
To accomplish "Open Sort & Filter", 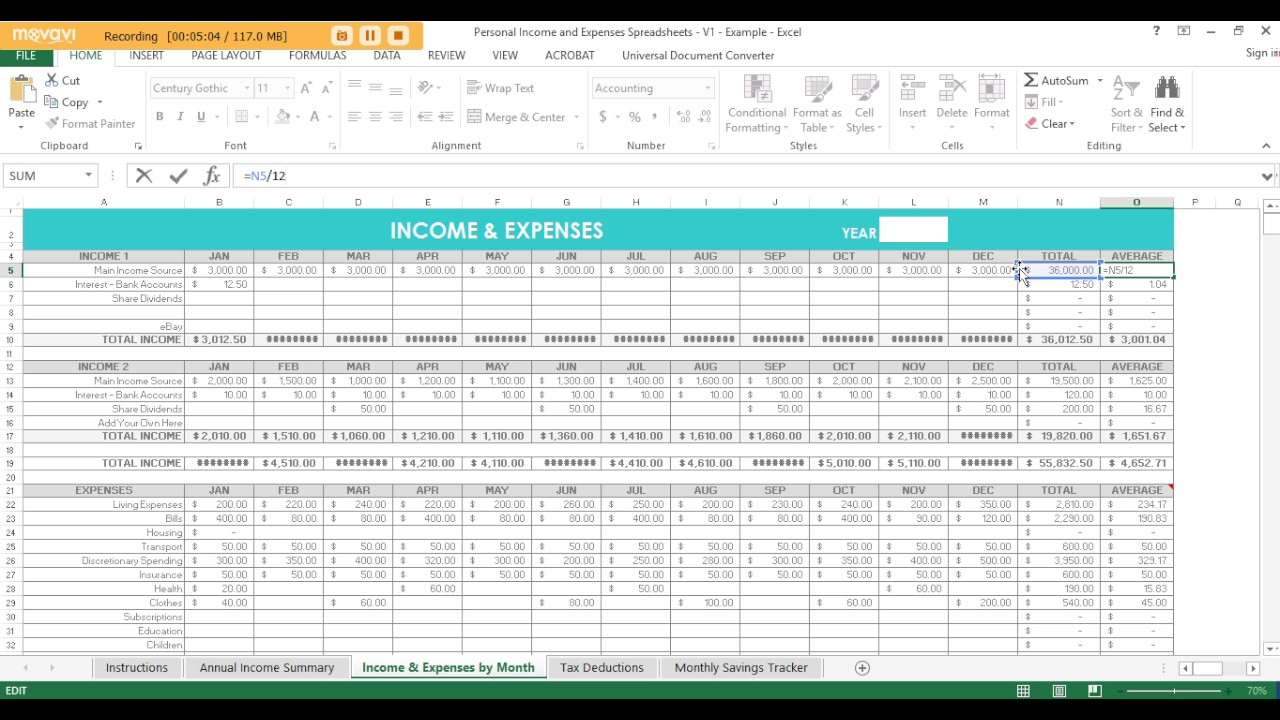I will tap(1125, 103).
